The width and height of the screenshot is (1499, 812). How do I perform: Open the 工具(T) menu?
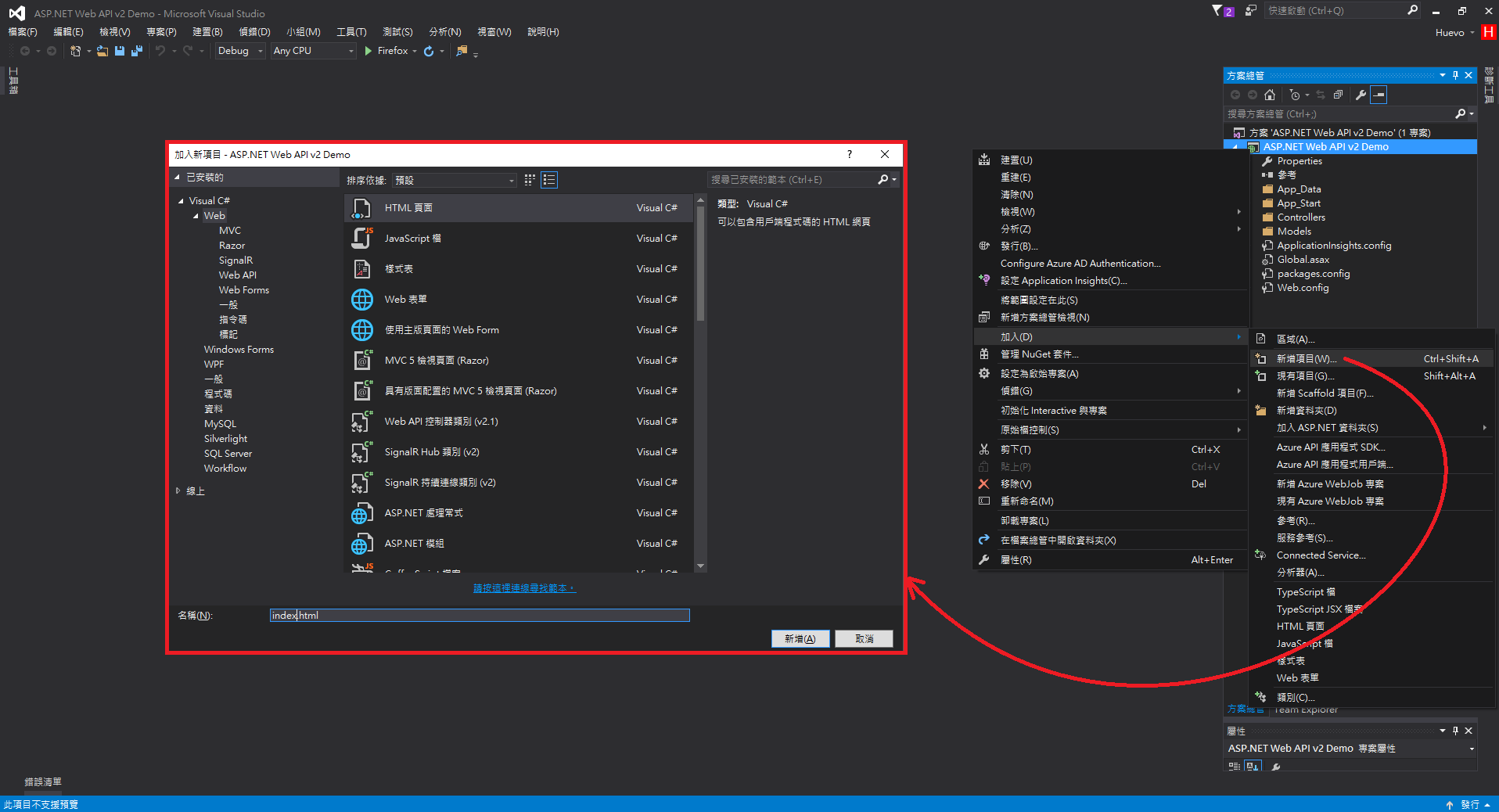351,32
